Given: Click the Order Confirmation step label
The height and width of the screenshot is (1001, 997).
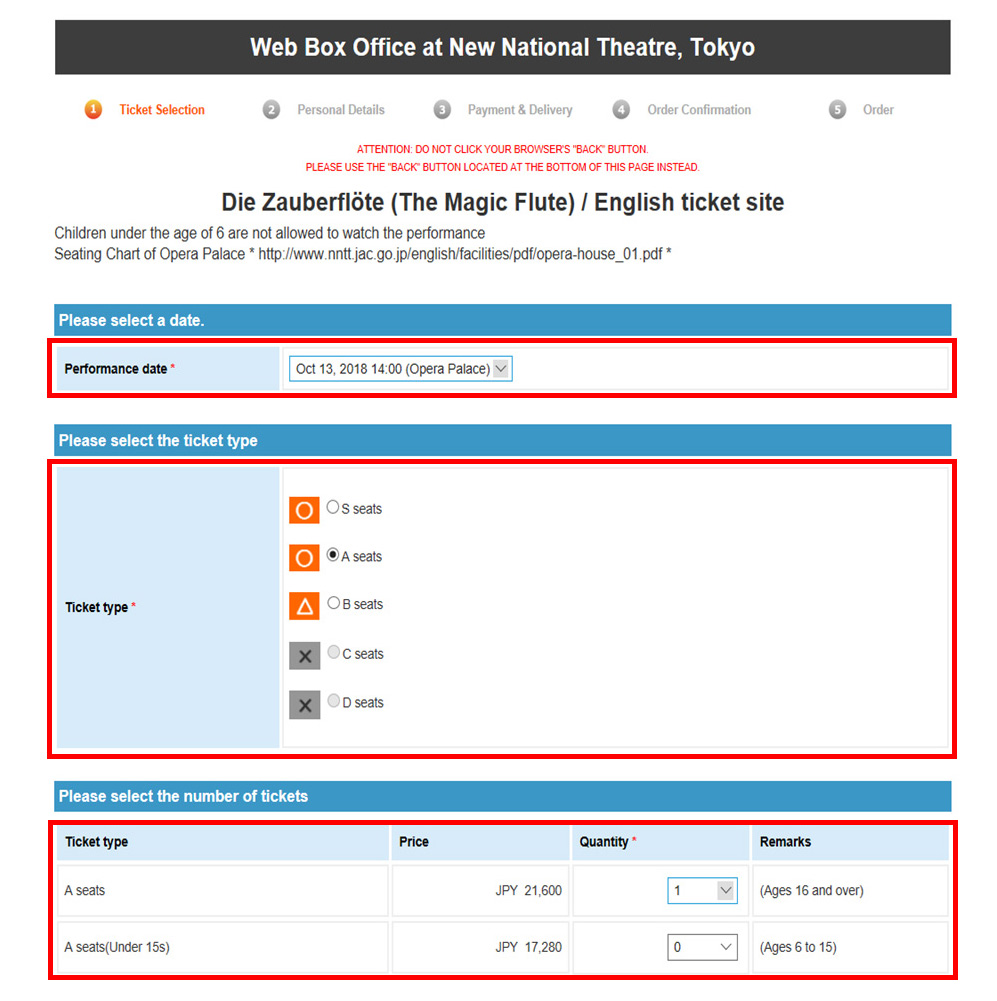Looking at the screenshot, I should [699, 110].
